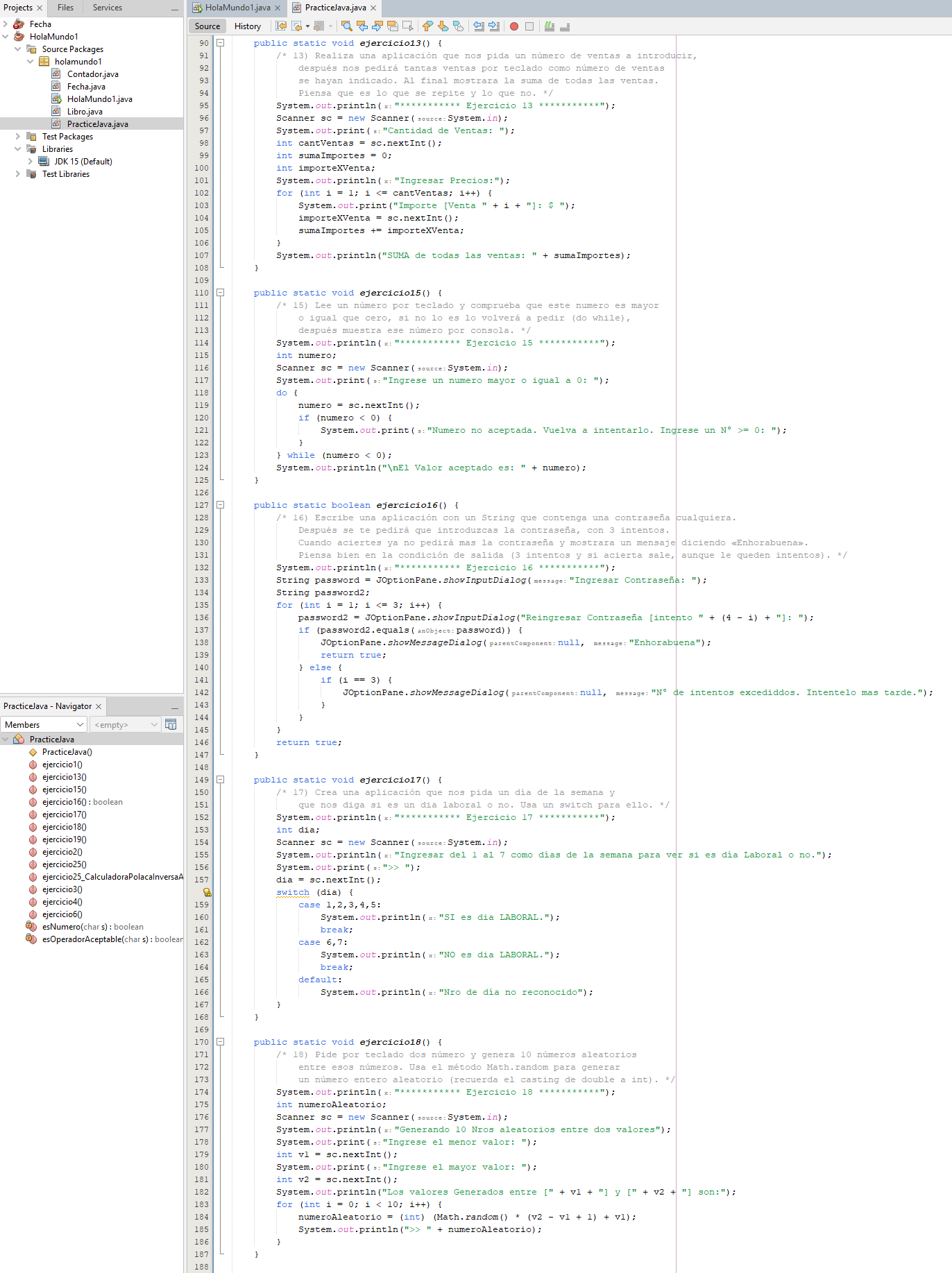Screen dimensions: 952x1273
Task: Click the Source view button
Action: click(x=207, y=26)
